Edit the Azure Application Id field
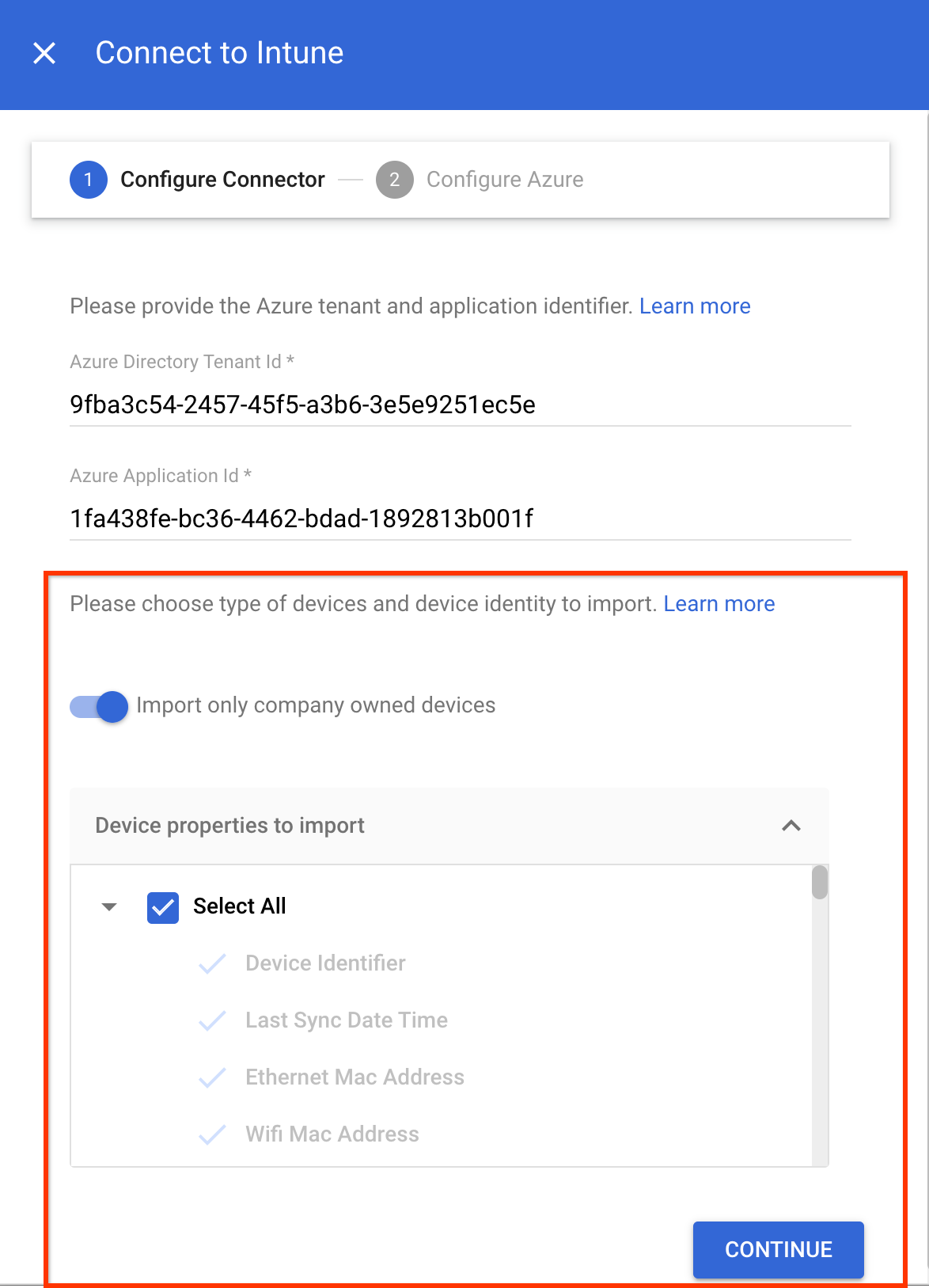Screen dimensions: 929x1288 460,519
